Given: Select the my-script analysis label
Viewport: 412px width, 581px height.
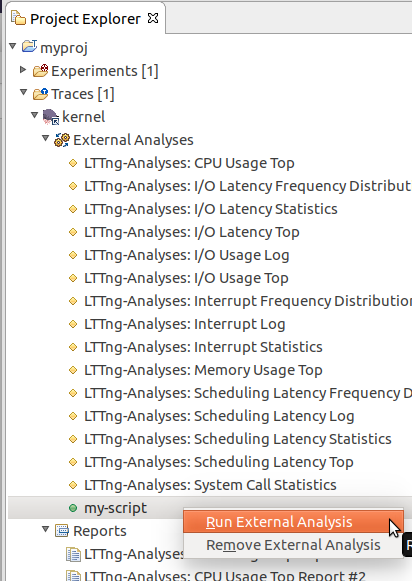Looking at the screenshot, I should [116, 508].
